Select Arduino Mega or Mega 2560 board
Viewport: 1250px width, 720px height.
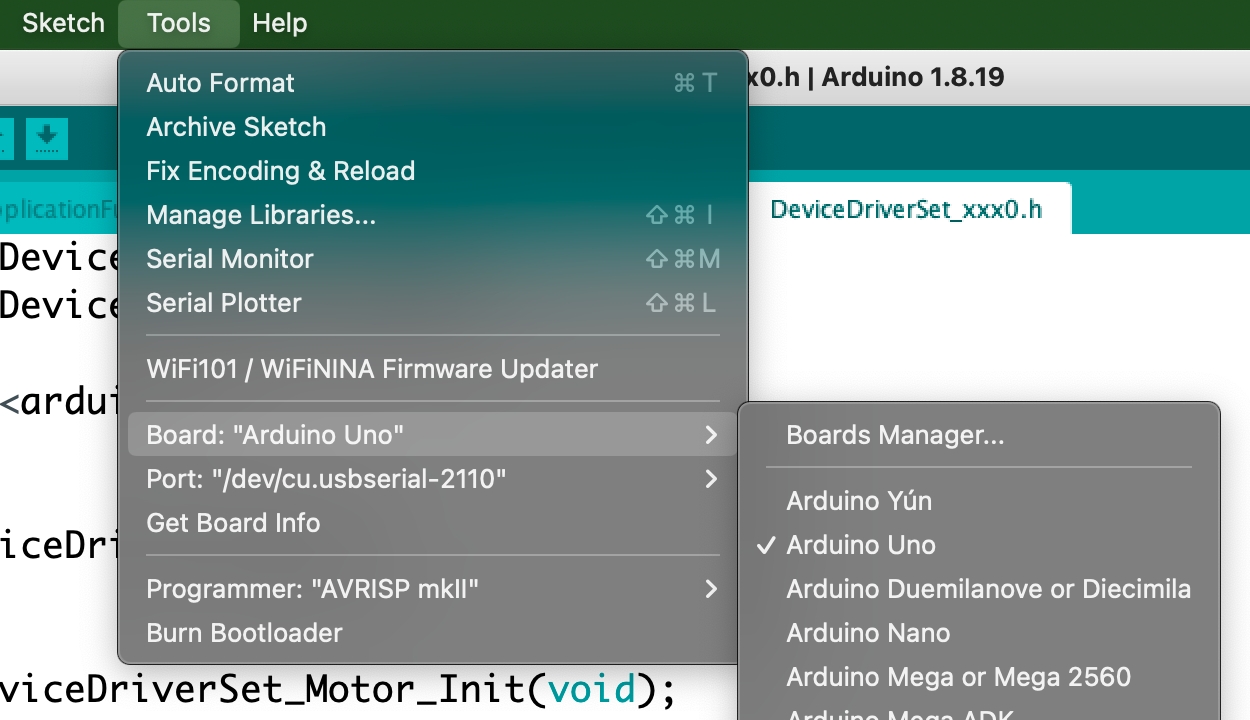click(958, 677)
